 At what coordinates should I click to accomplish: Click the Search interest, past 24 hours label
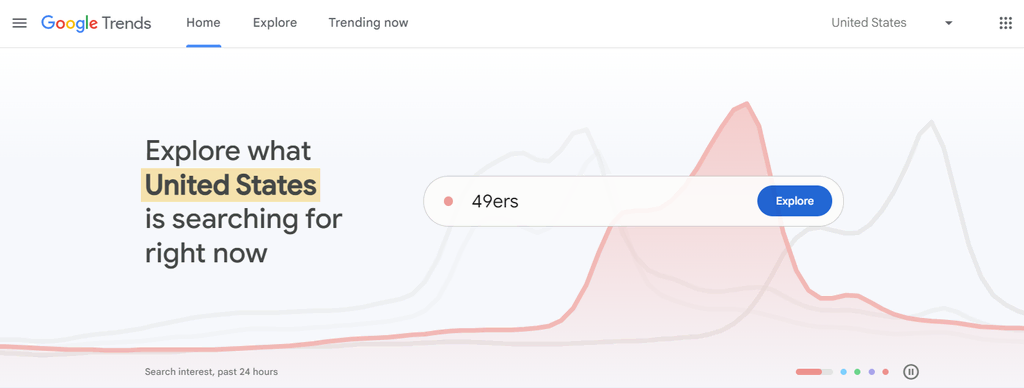coord(211,372)
